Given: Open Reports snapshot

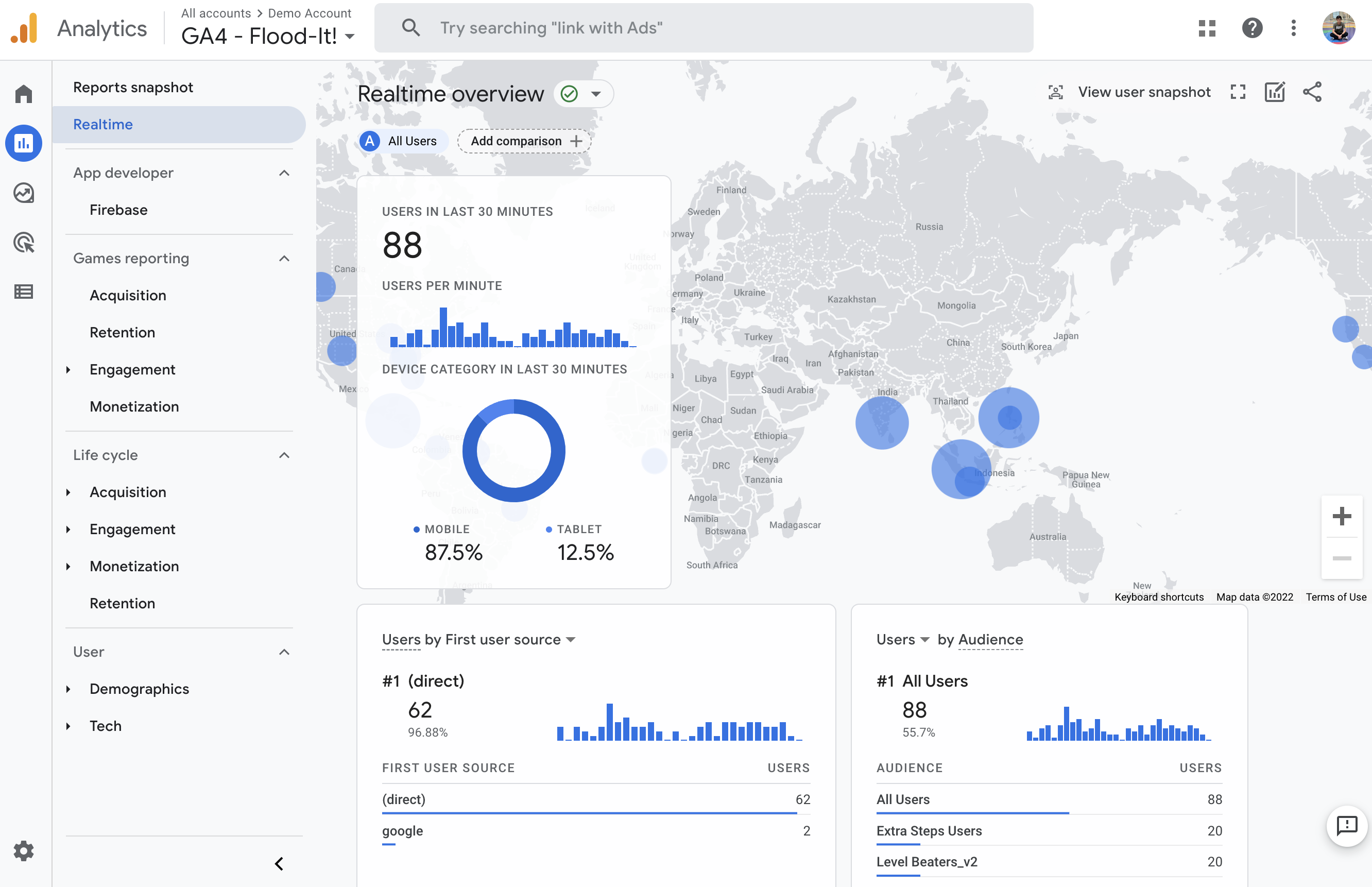Looking at the screenshot, I should (133, 88).
